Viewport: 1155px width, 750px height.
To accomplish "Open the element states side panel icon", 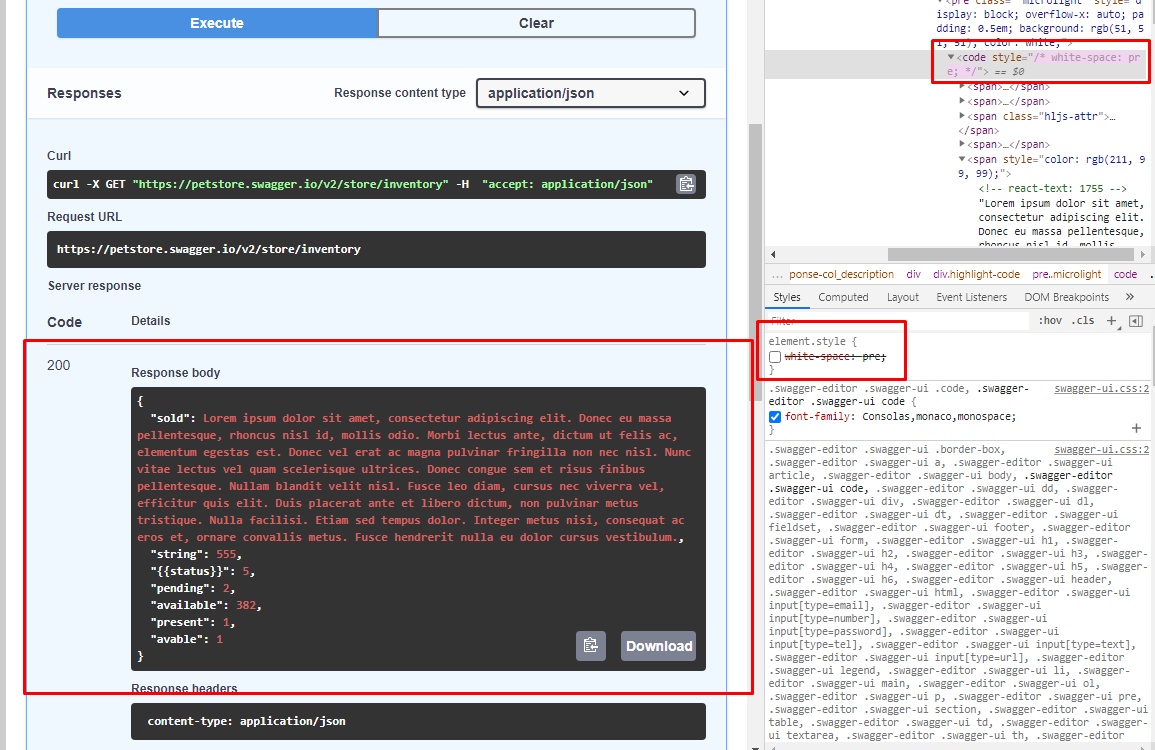I will (1135, 320).
